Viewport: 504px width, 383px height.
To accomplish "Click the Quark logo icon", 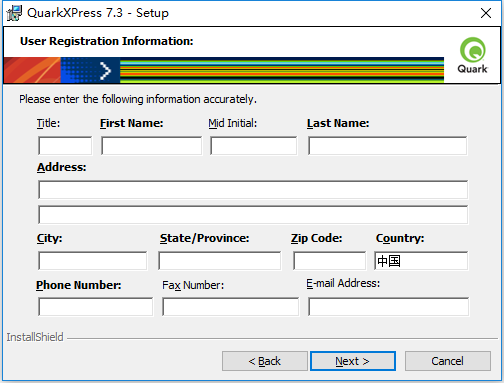I will tap(473, 55).
